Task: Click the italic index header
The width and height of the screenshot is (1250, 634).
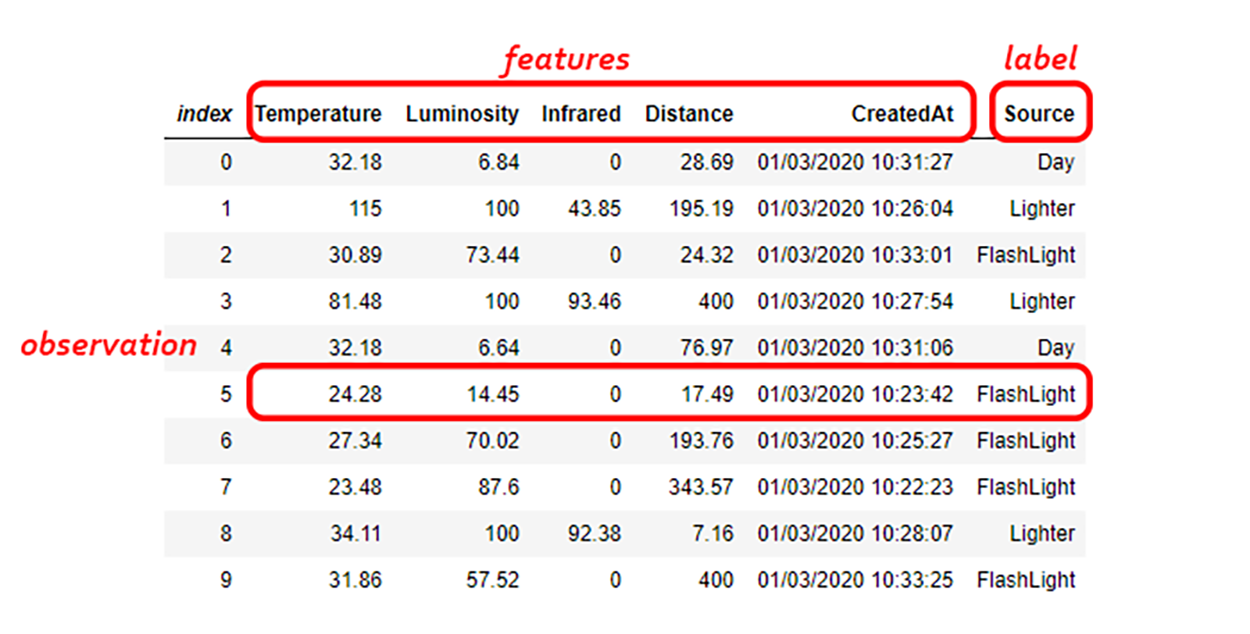Action: coord(204,114)
